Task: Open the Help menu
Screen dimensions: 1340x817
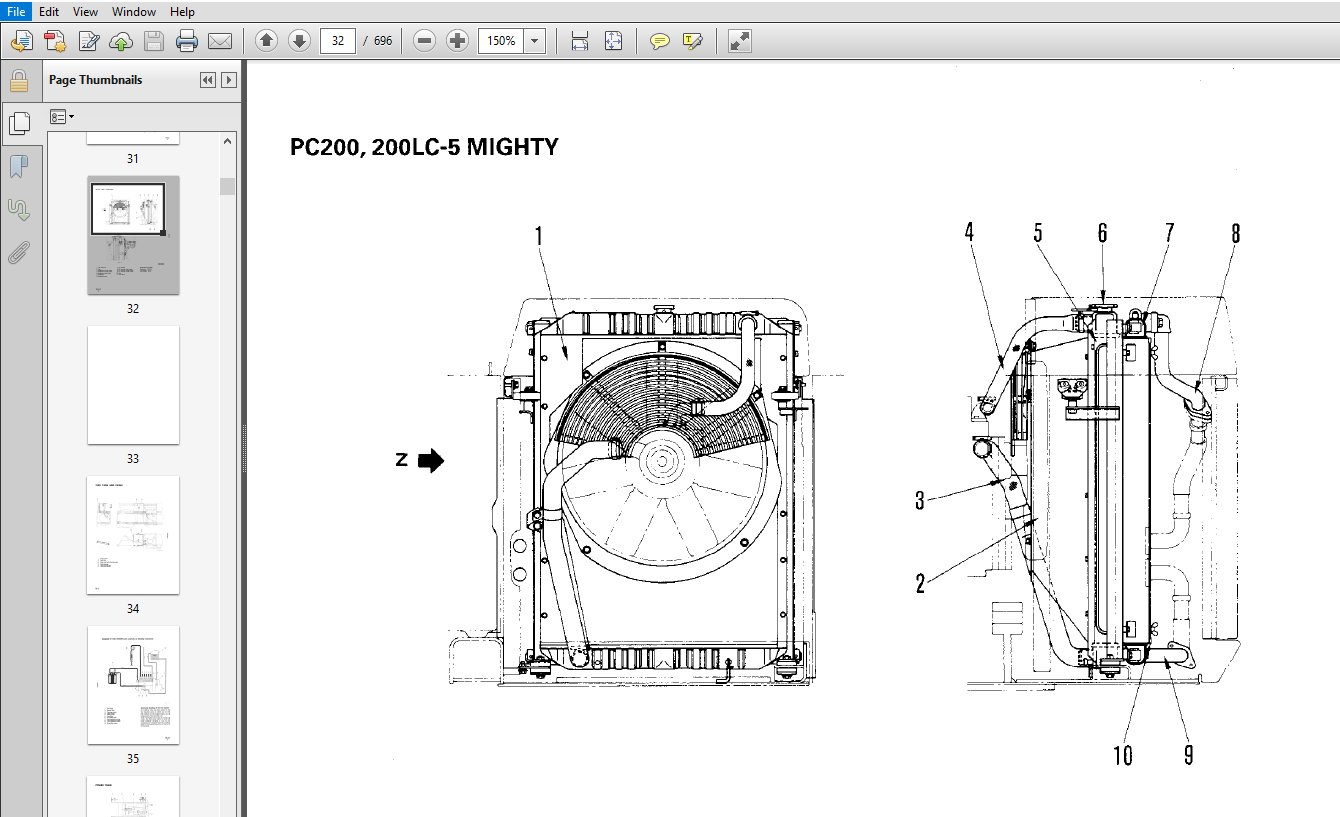Action: pyautogui.click(x=182, y=12)
